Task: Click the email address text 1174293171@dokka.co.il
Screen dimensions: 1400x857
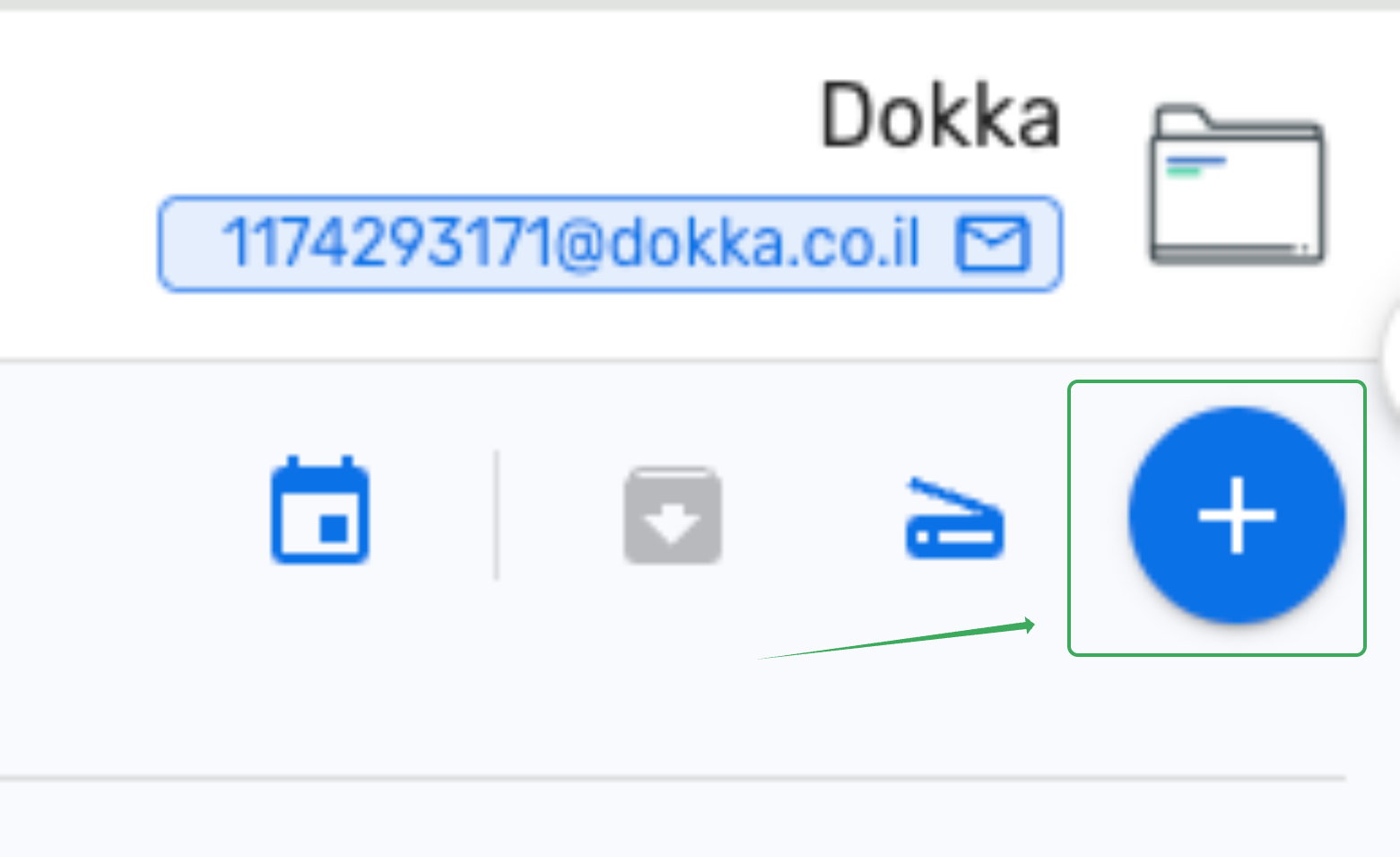Action: 571,243
